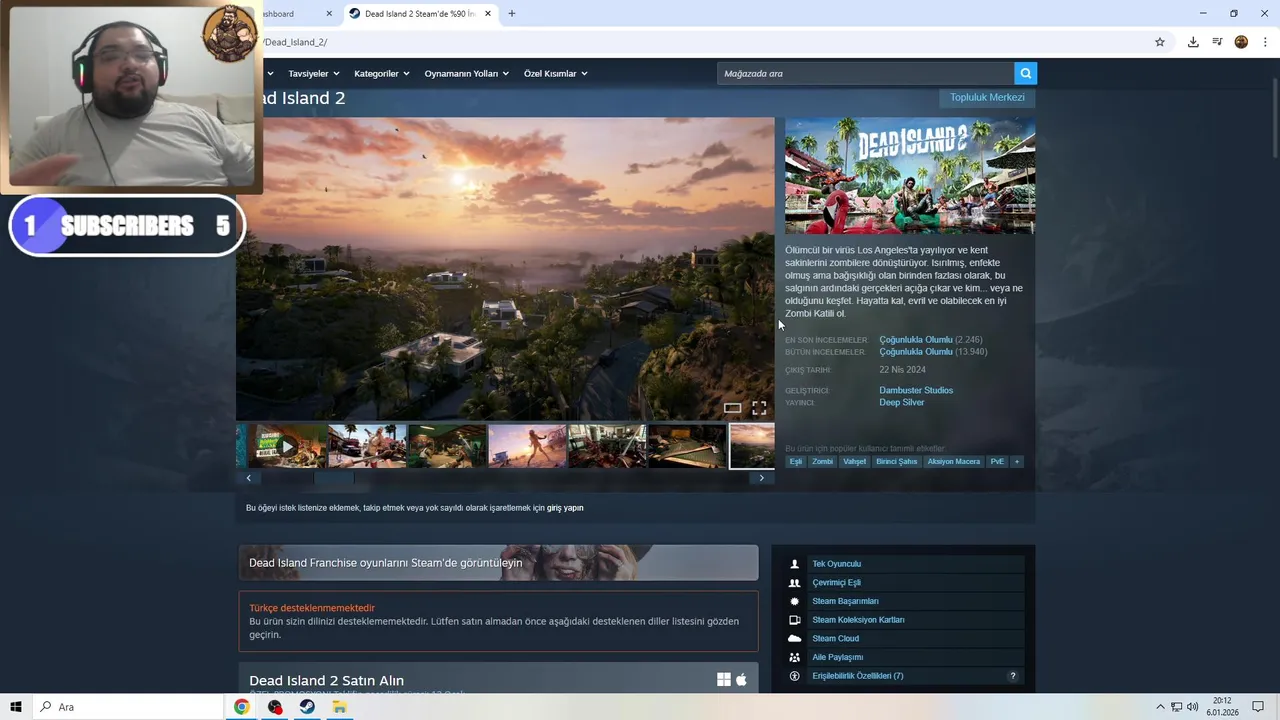Close the Dead Island 2 browser tab
The width and height of the screenshot is (1280, 720).
(x=488, y=14)
